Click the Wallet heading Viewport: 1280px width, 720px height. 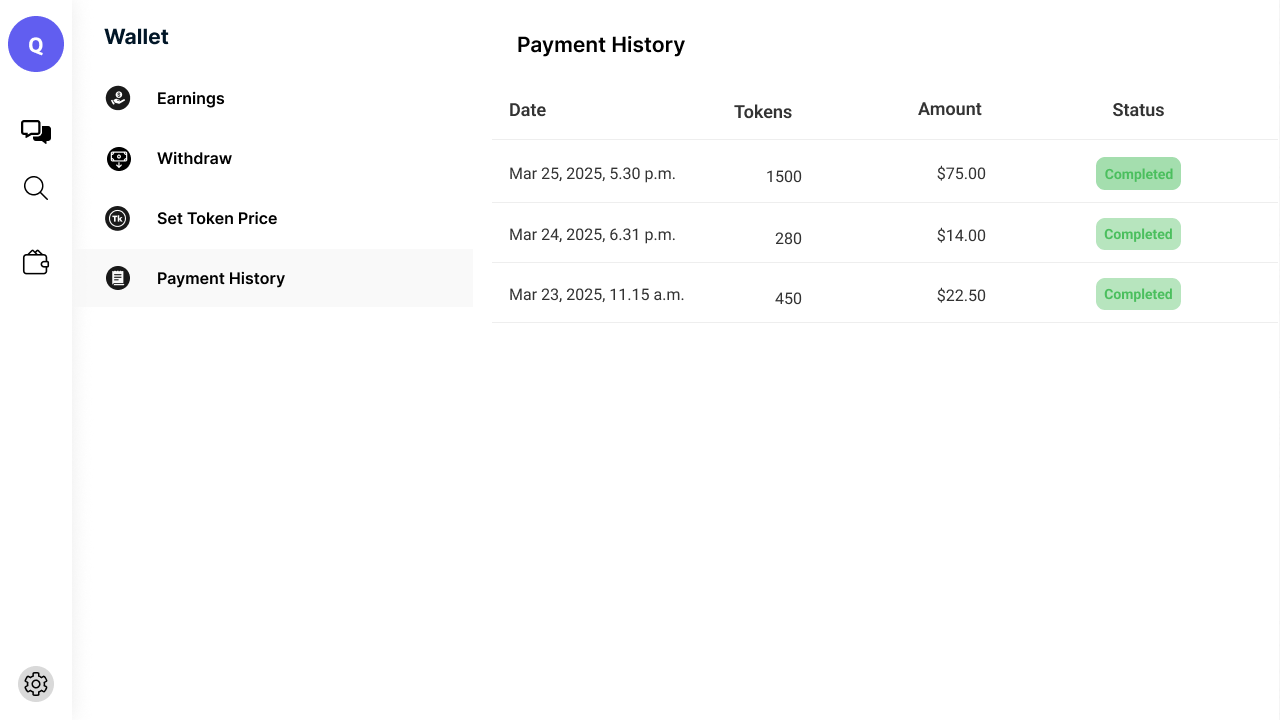point(136,36)
